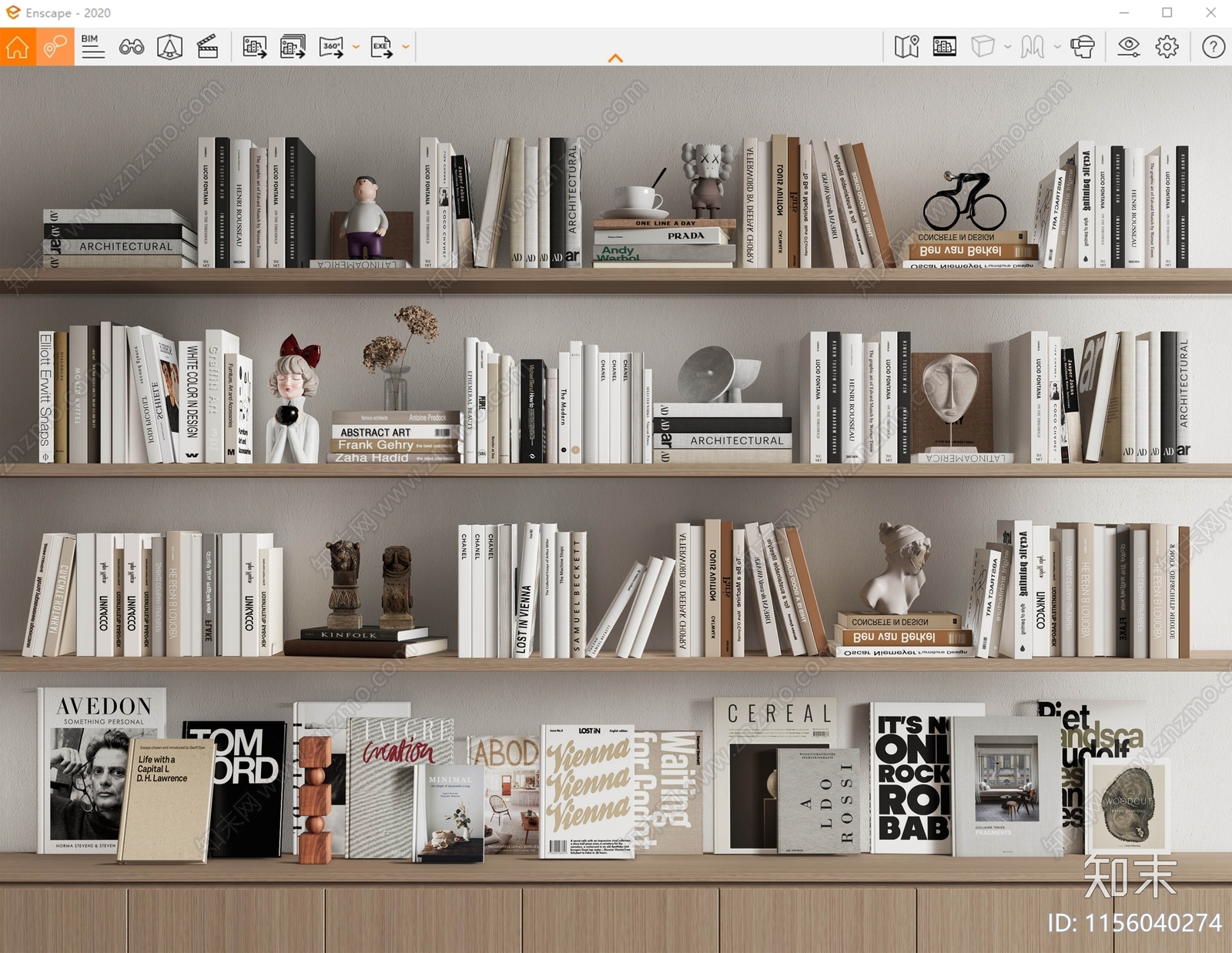Click the greyed-out wings fly mode icon
The image size is (1232, 953).
[1033, 47]
